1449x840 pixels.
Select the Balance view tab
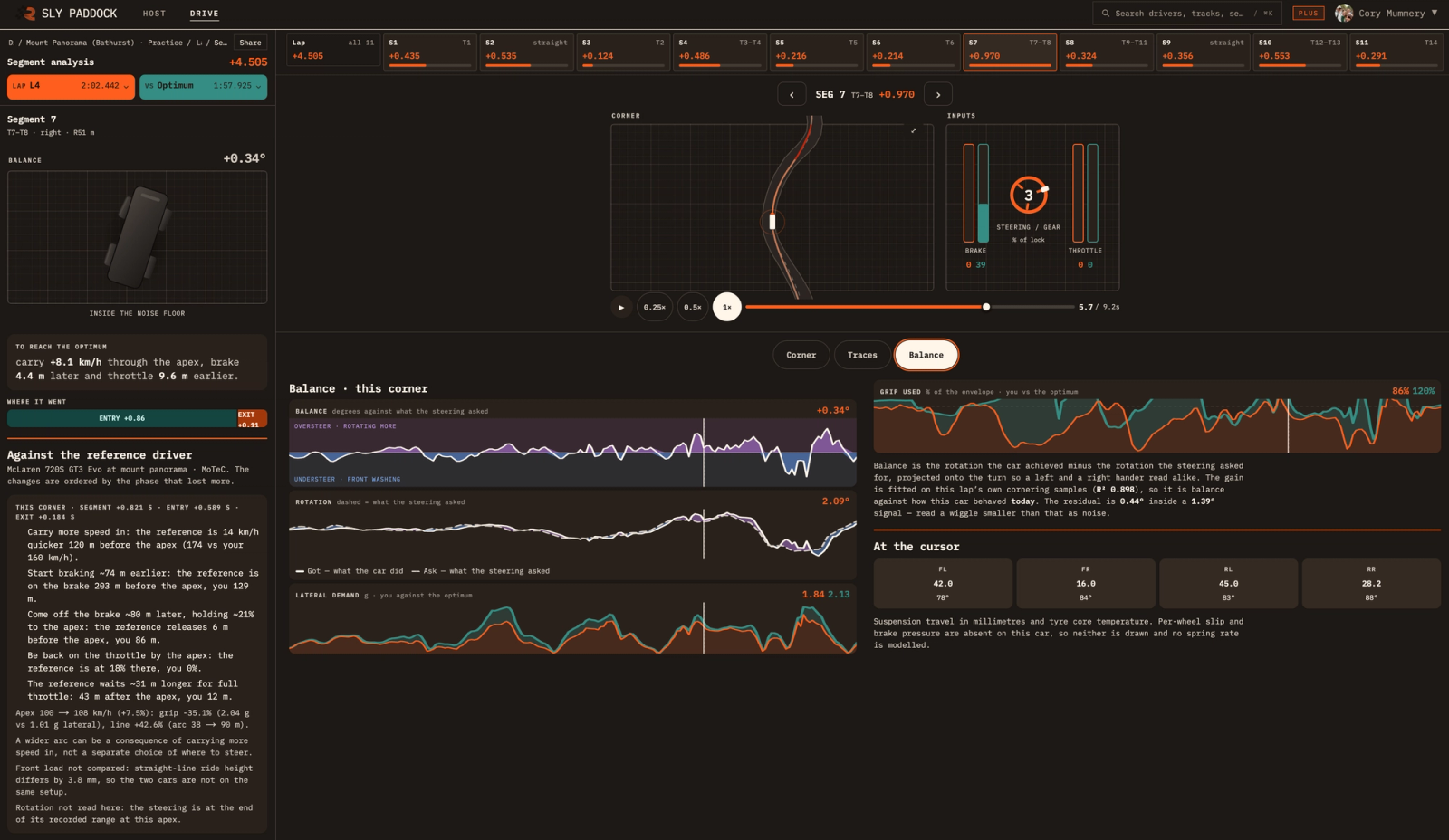pyautogui.click(x=926, y=355)
